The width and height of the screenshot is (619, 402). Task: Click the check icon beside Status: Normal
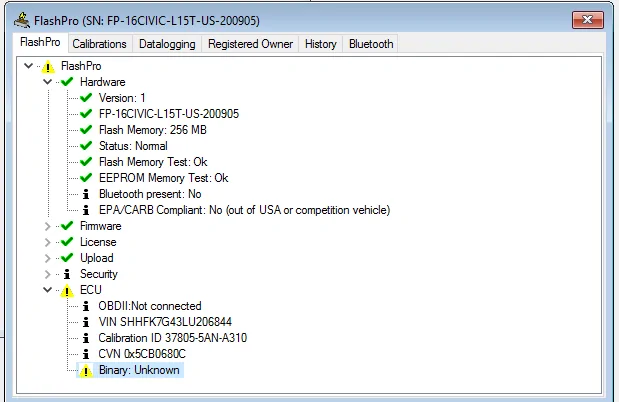[86, 146]
